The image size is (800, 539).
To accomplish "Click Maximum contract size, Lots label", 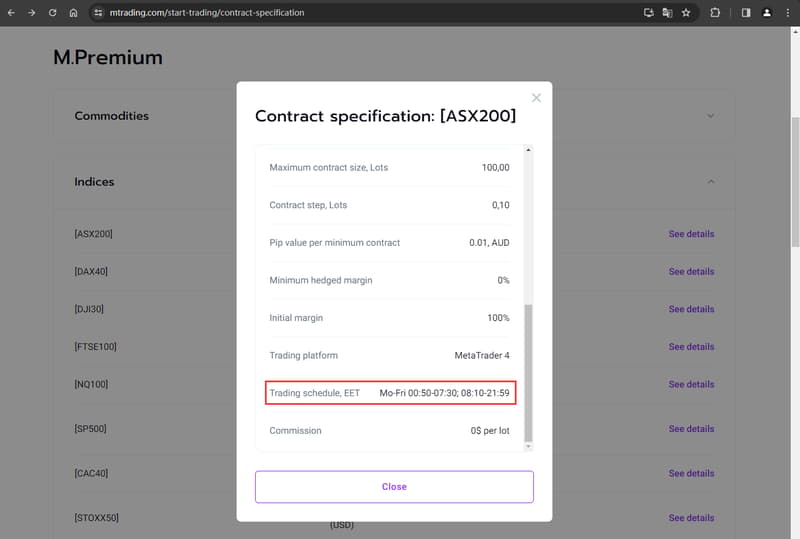I will tap(329, 167).
